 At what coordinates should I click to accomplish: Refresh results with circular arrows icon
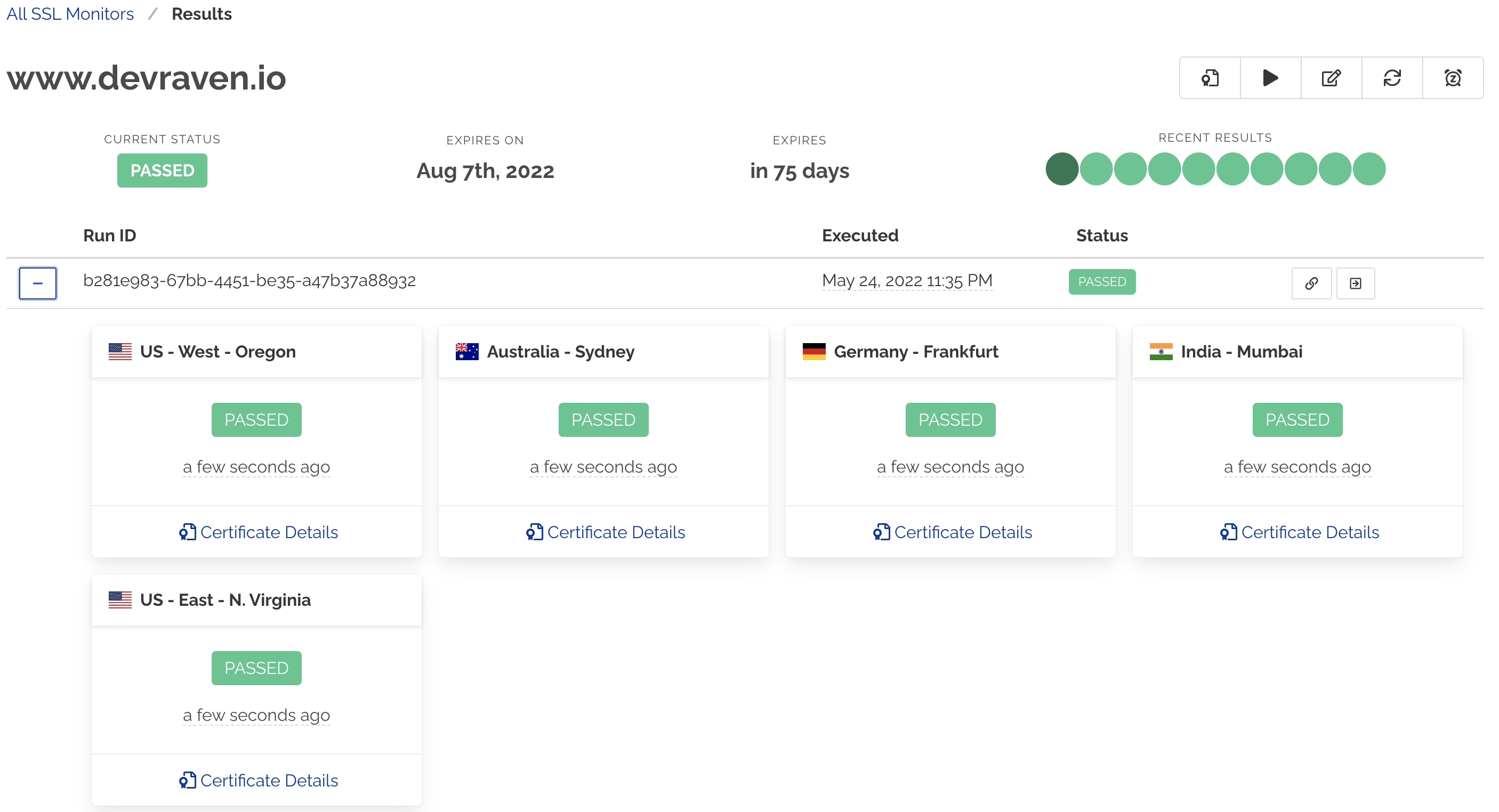pyautogui.click(x=1392, y=78)
